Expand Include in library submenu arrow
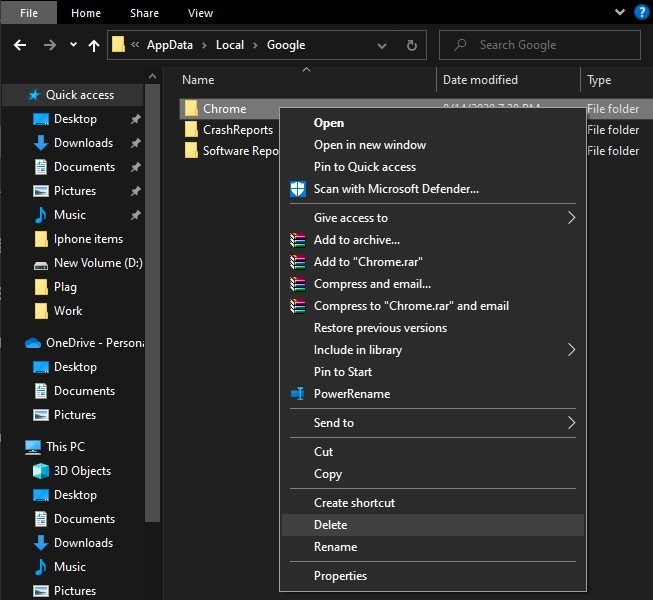Image resolution: width=653 pixels, height=600 pixels. [572, 350]
